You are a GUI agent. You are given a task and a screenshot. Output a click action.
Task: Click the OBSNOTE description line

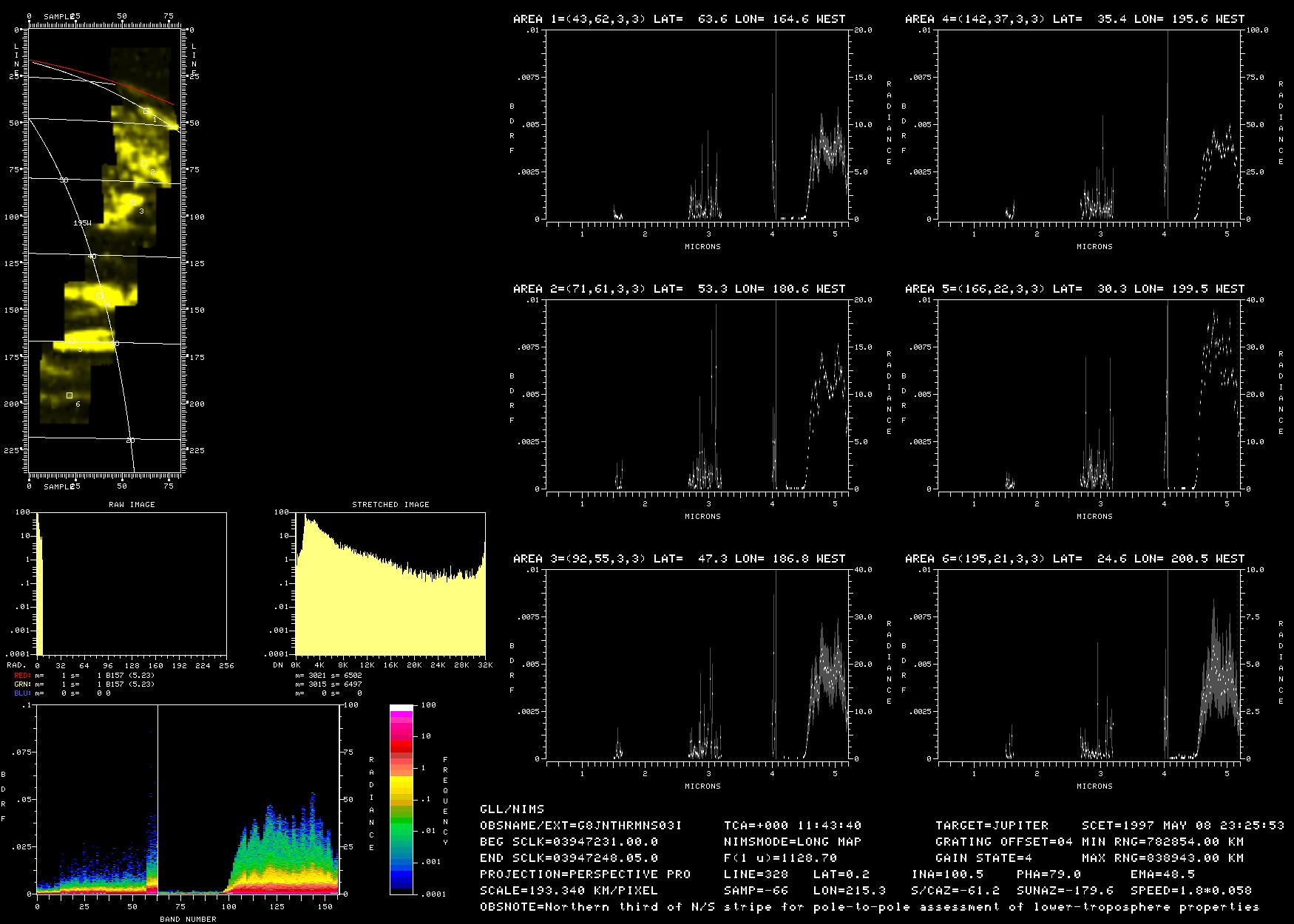869,906
